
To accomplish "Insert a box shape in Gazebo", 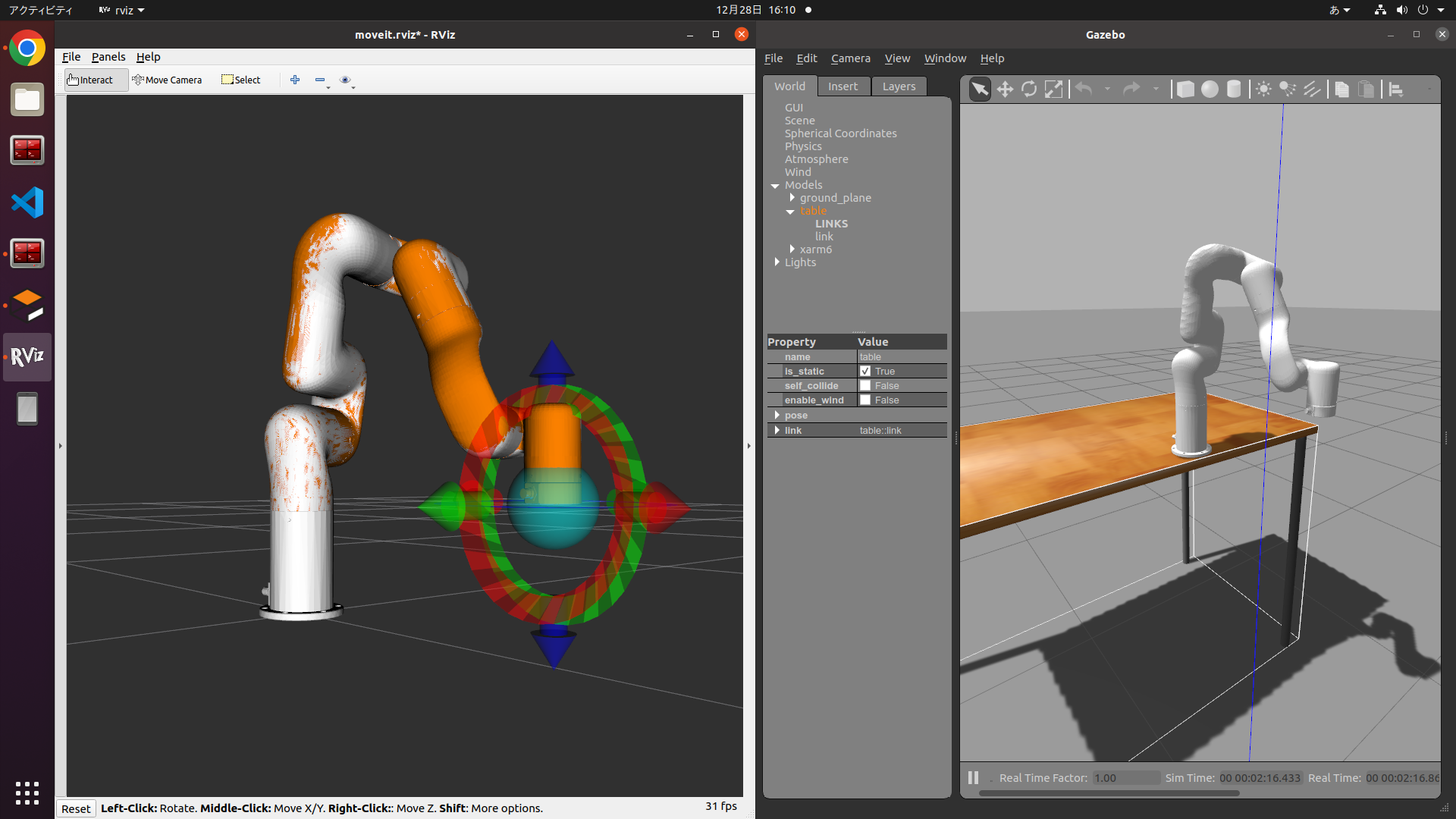I will click(x=1185, y=89).
